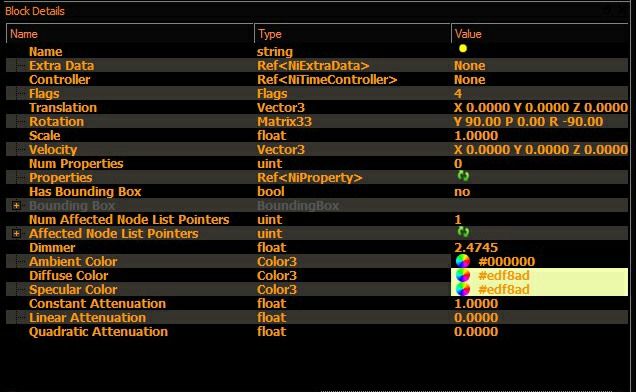The width and height of the screenshot is (636, 392).
Task: Click the Extra Data value None
Action: point(469,66)
